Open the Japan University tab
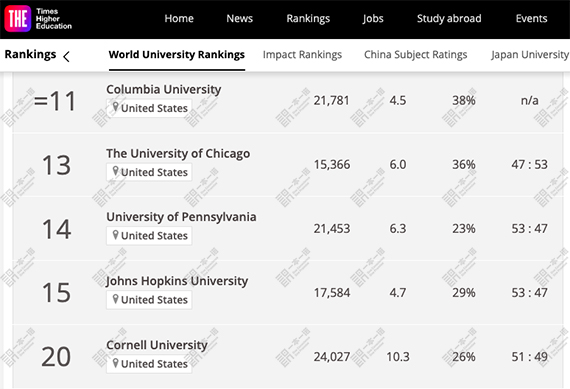 [x=530, y=55]
